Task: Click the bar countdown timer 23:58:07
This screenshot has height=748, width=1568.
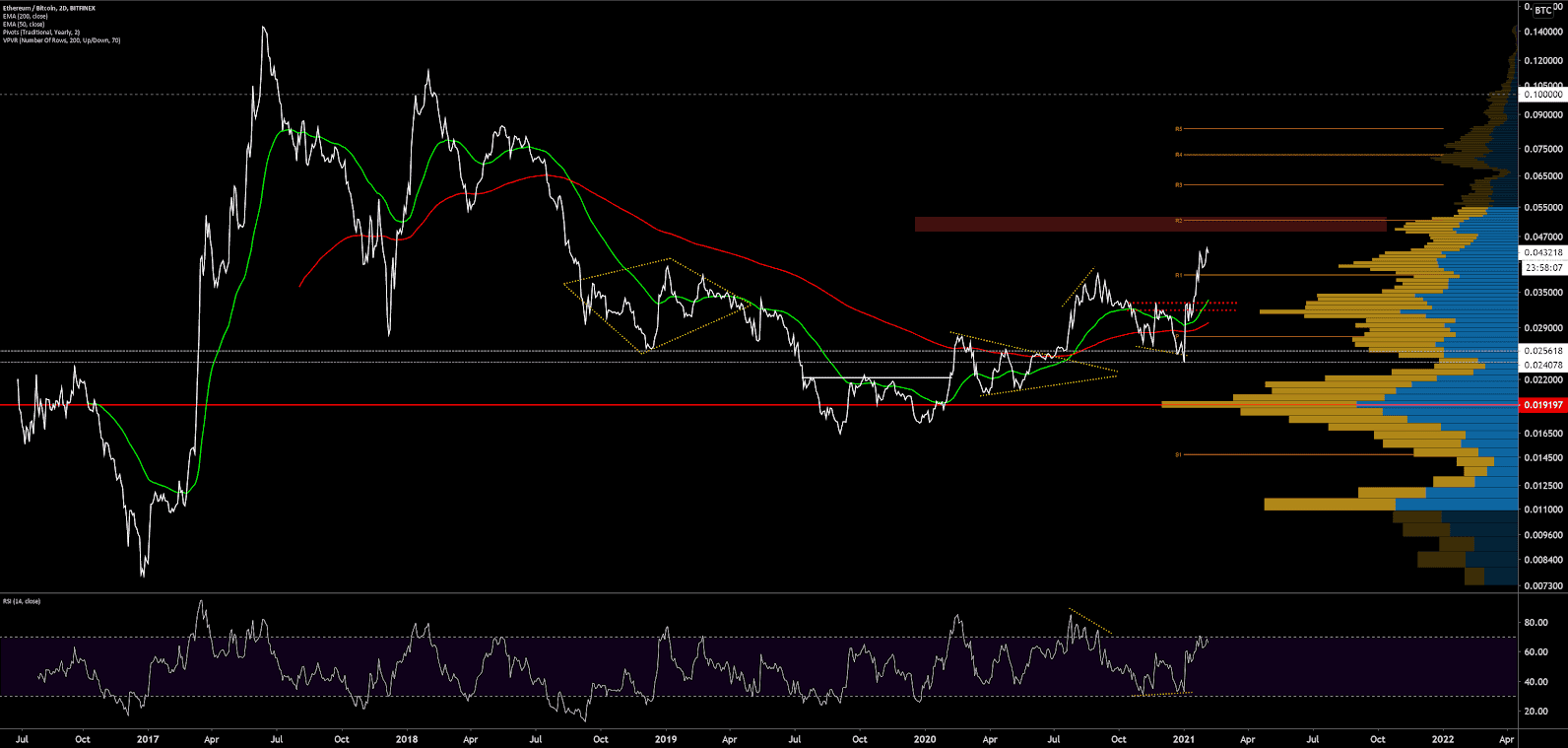Action: [1542, 268]
